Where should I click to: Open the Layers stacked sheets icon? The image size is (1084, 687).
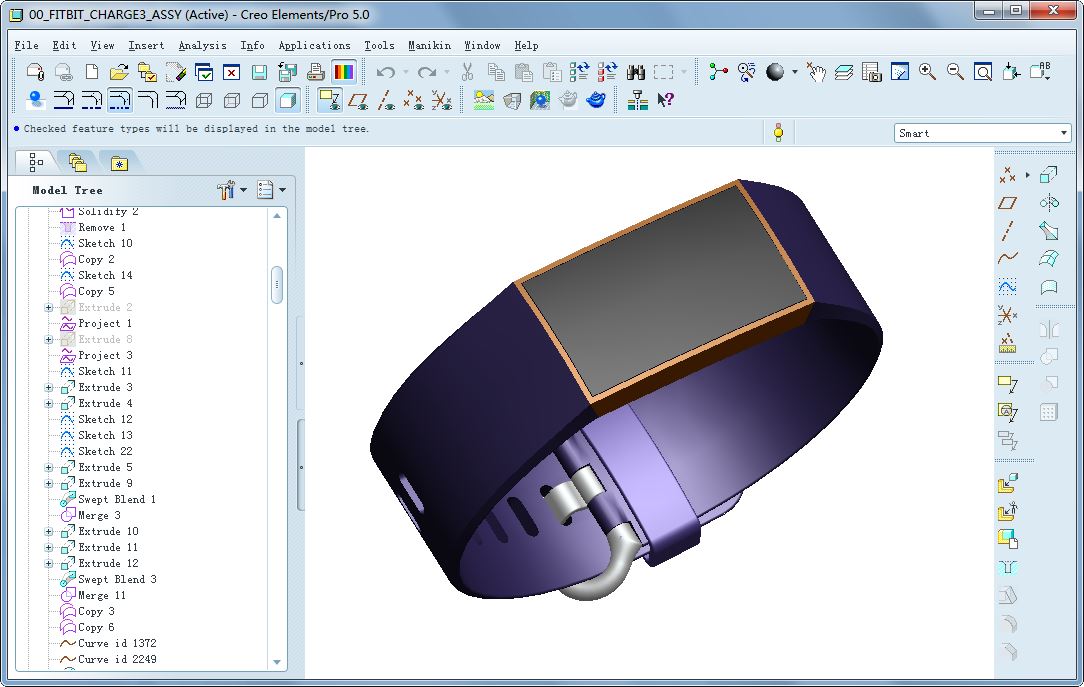pos(843,72)
